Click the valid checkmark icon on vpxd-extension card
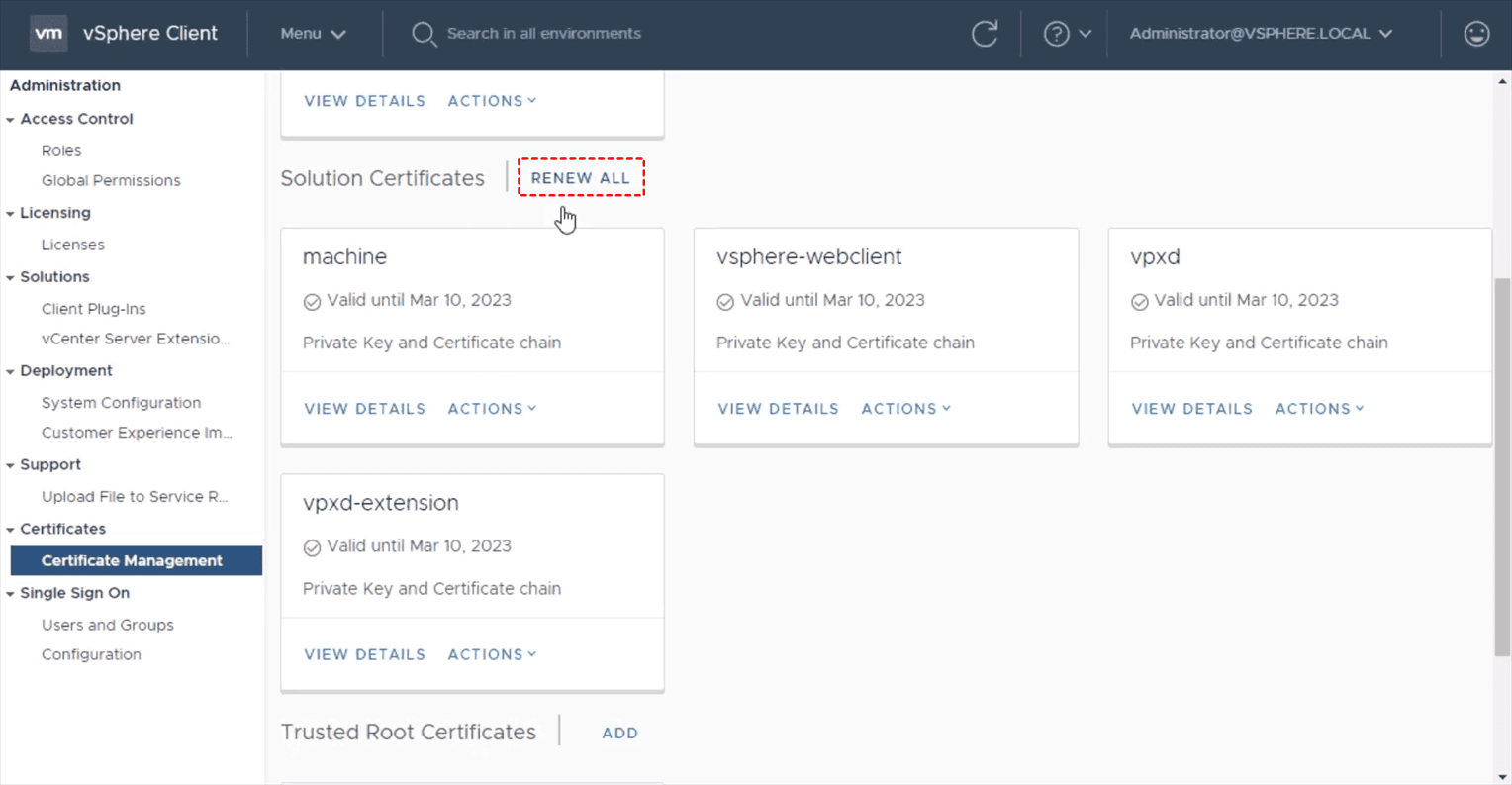 pyautogui.click(x=312, y=547)
